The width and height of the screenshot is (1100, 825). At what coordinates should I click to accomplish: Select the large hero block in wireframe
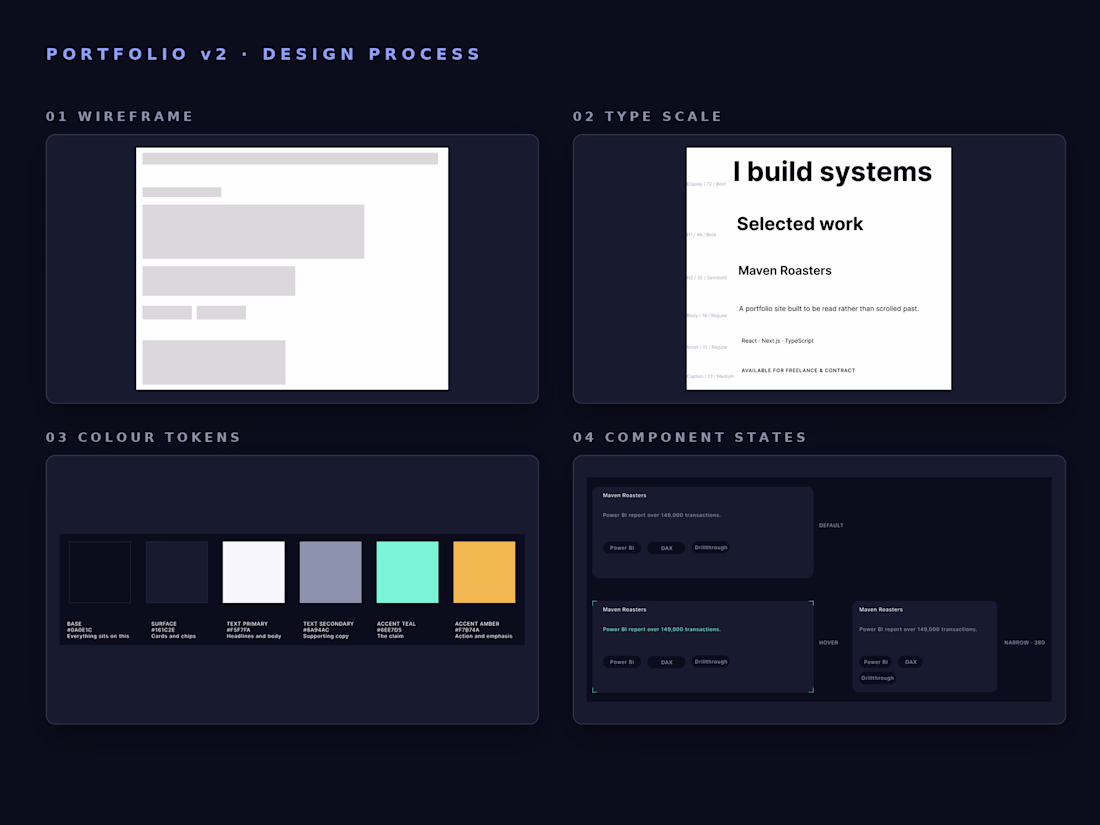(253, 232)
